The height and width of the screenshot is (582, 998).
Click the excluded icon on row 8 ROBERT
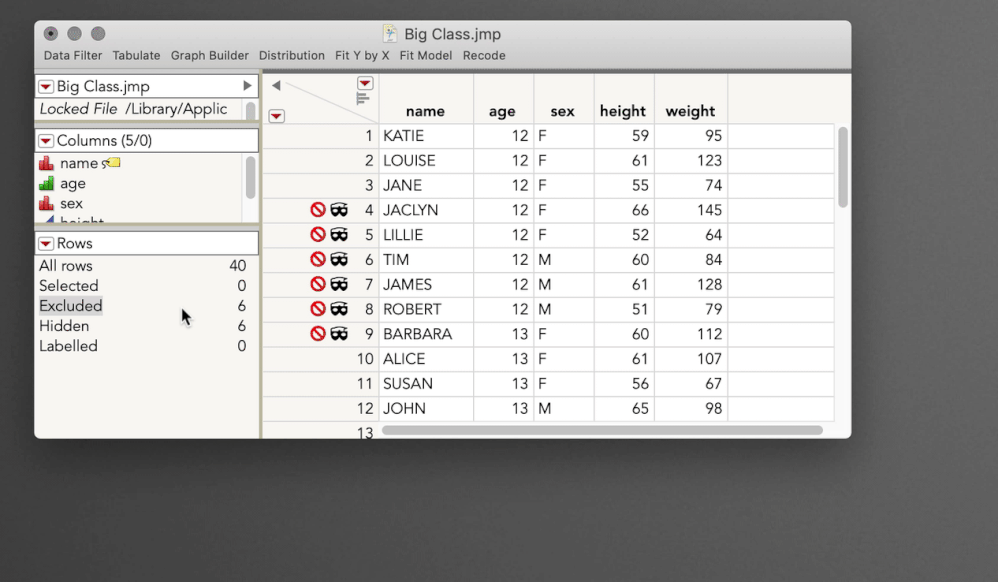[x=318, y=309]
